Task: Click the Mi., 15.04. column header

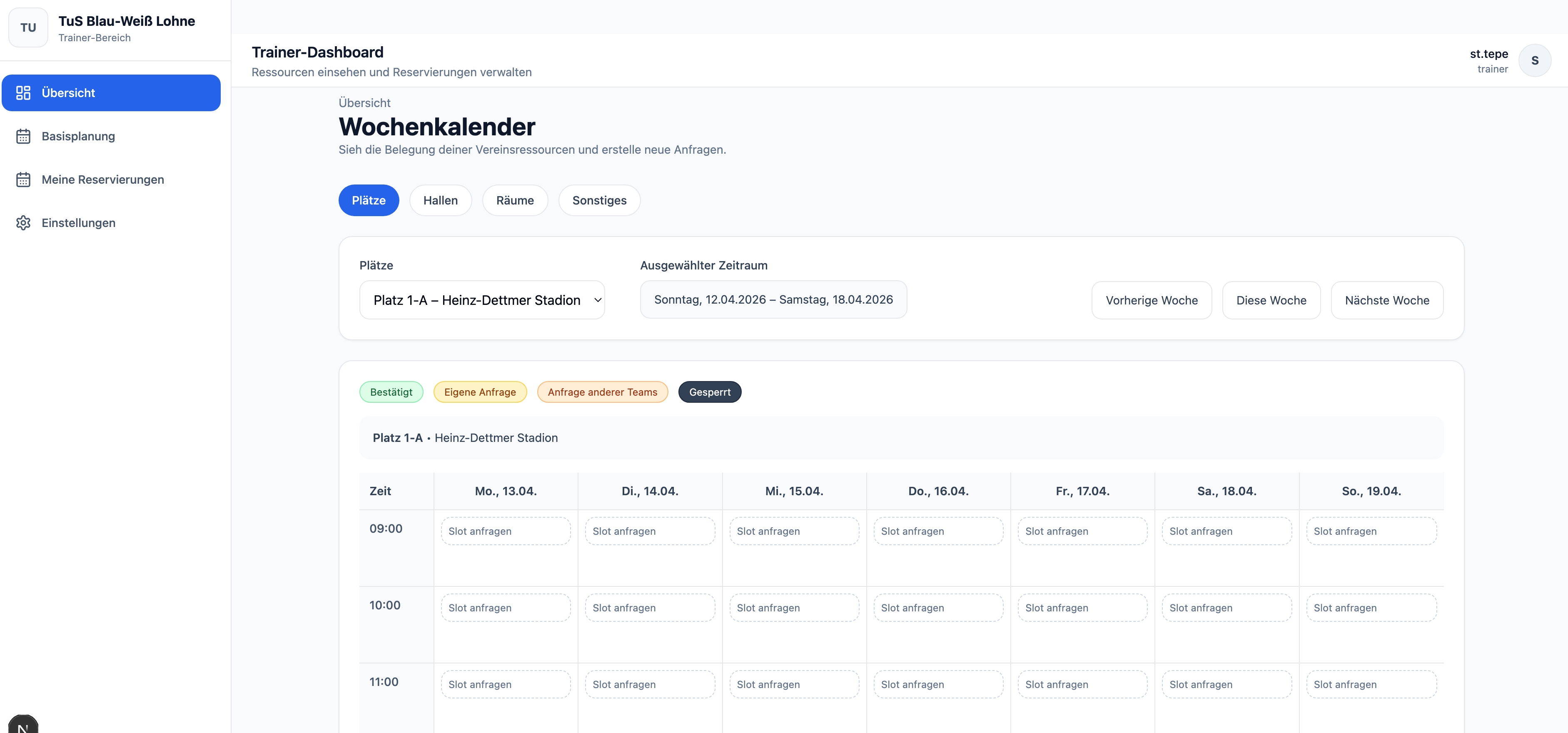Action: 794,491
